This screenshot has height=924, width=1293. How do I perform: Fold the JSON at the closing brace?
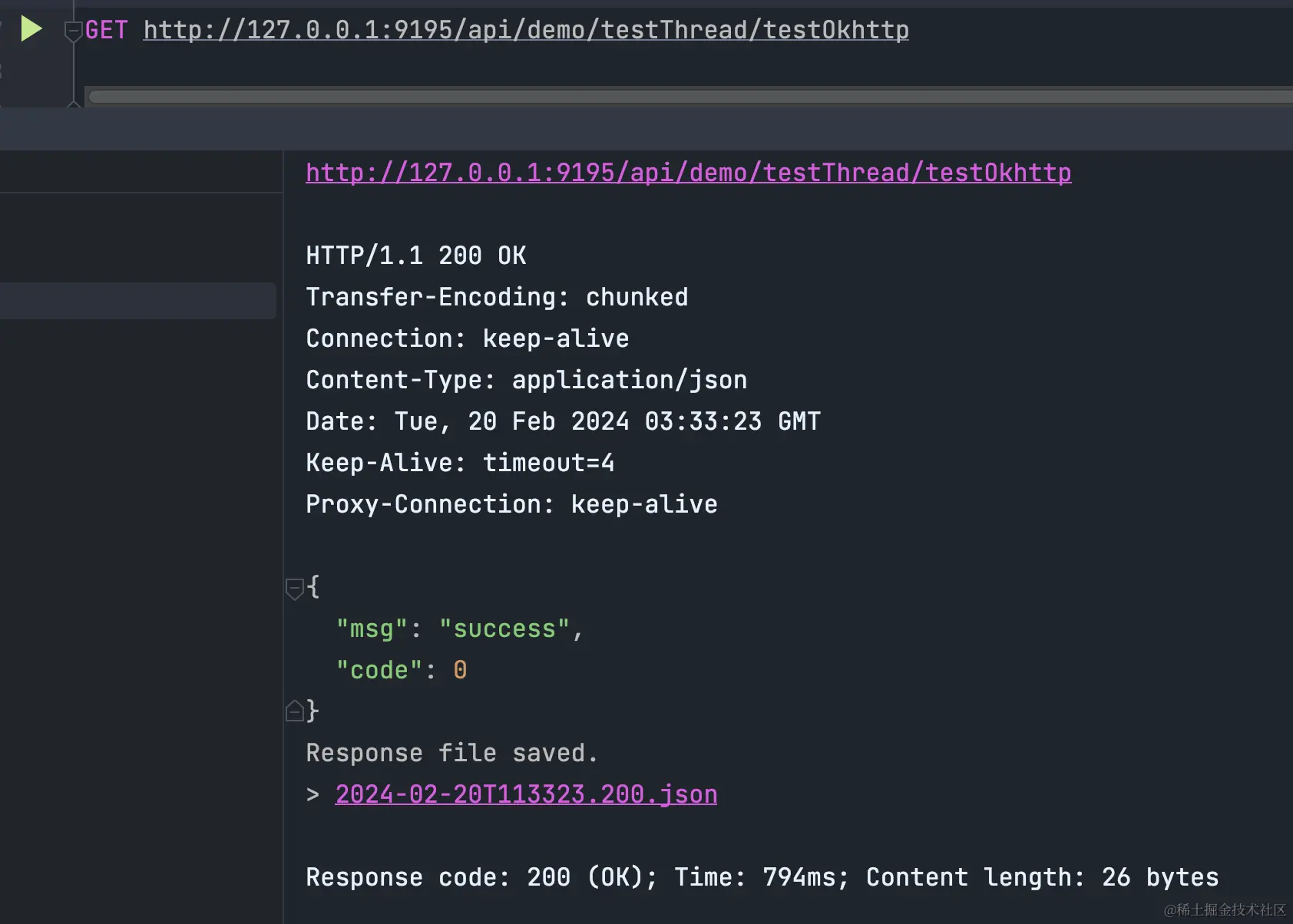point(294,711)
